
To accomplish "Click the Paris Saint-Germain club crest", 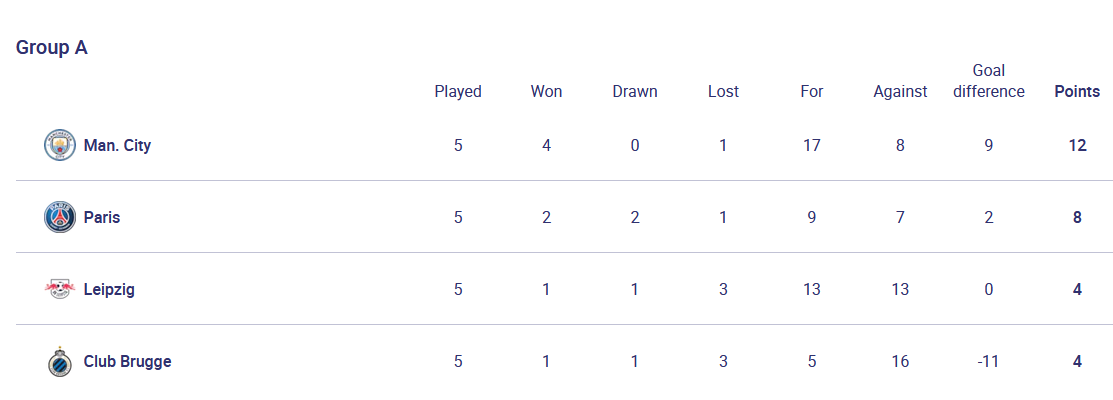I will click(x=60, y=217).
